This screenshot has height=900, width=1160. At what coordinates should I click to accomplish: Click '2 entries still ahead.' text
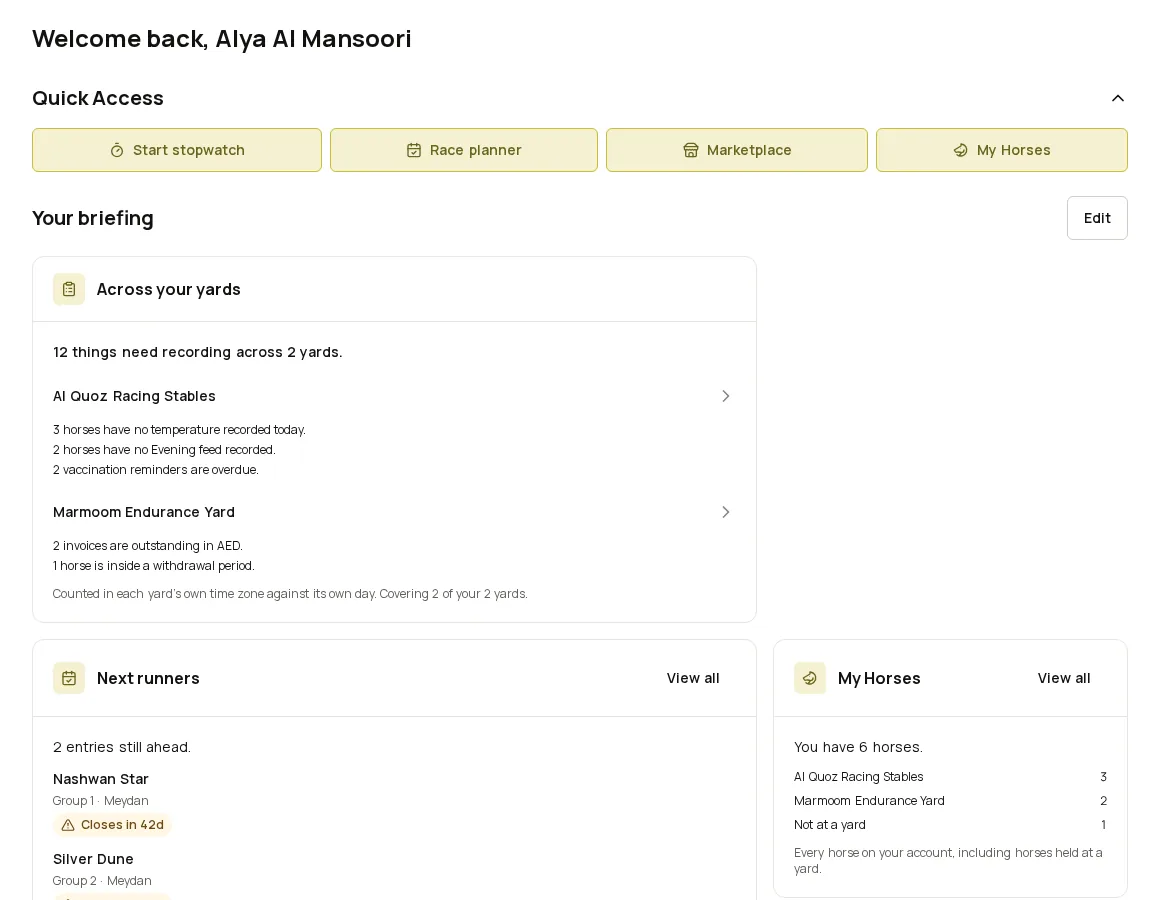pos(122,747)
